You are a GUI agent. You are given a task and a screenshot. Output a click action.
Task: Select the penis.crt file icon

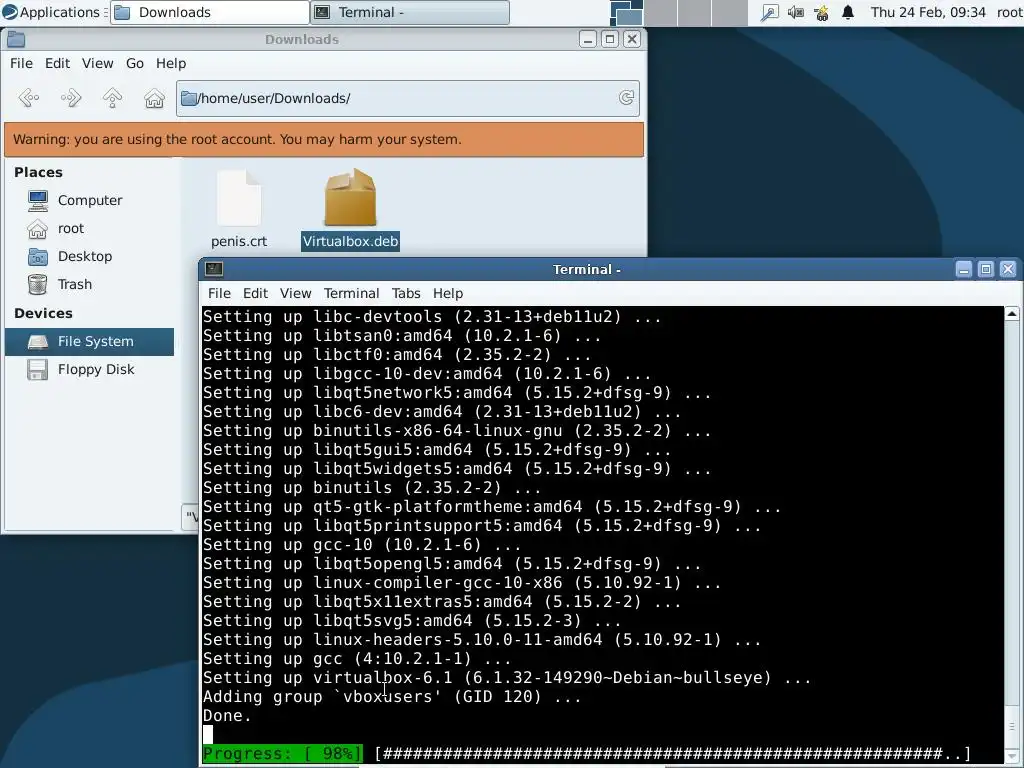pos(239,199)
